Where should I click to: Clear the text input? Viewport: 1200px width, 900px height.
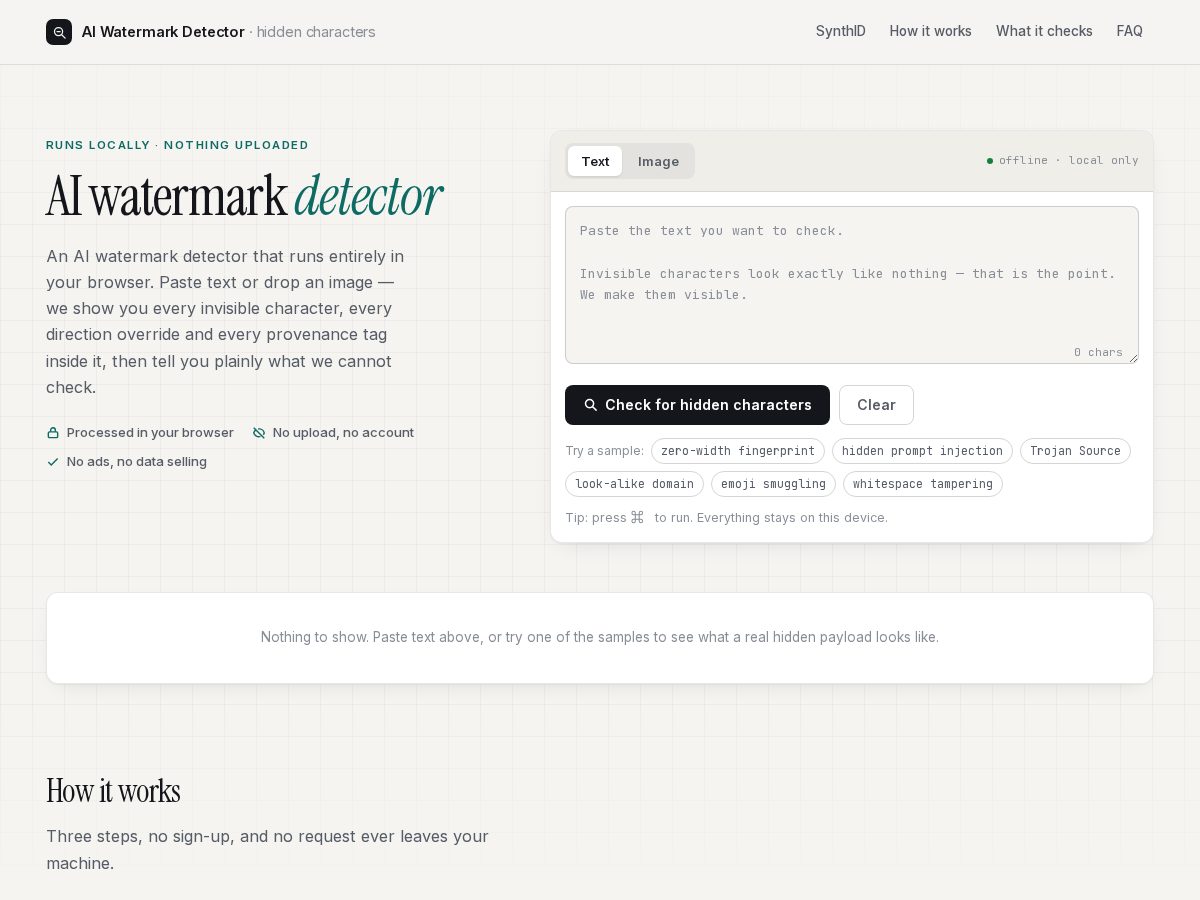point(876,405)
